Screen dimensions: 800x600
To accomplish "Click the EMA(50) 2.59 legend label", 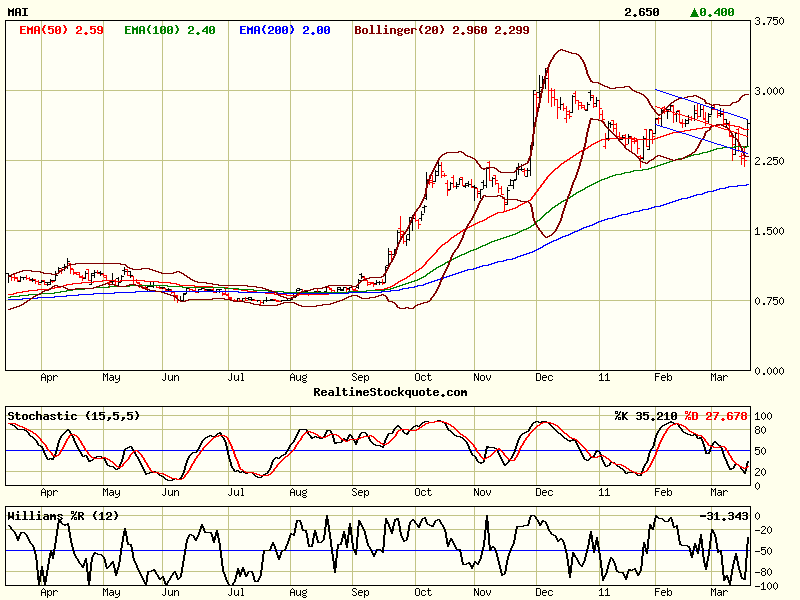I will (61, 30).
